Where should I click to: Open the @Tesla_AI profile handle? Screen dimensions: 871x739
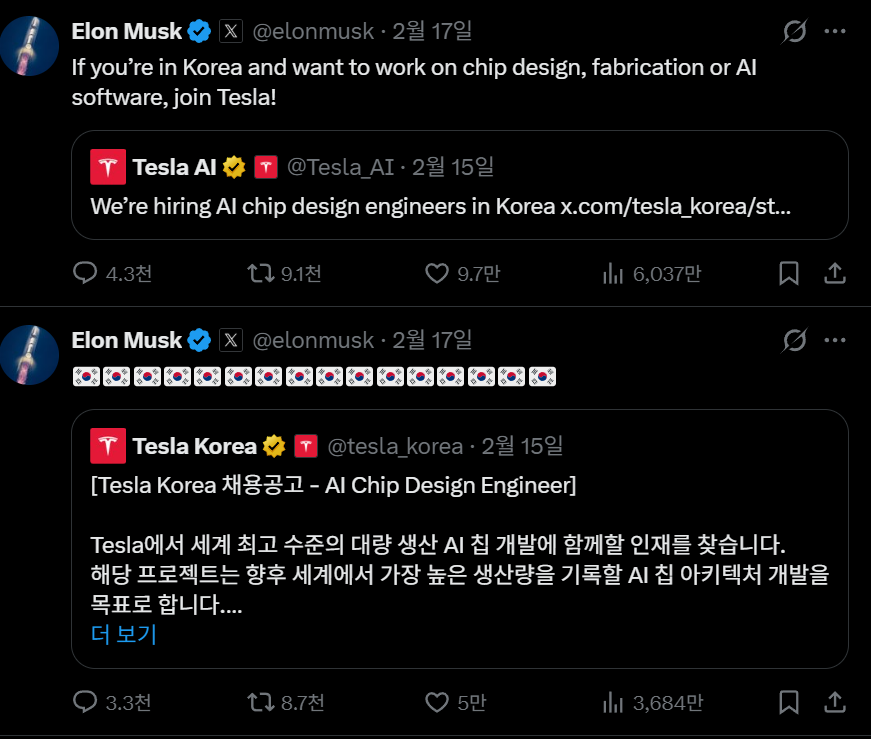[x=340, y=167]
